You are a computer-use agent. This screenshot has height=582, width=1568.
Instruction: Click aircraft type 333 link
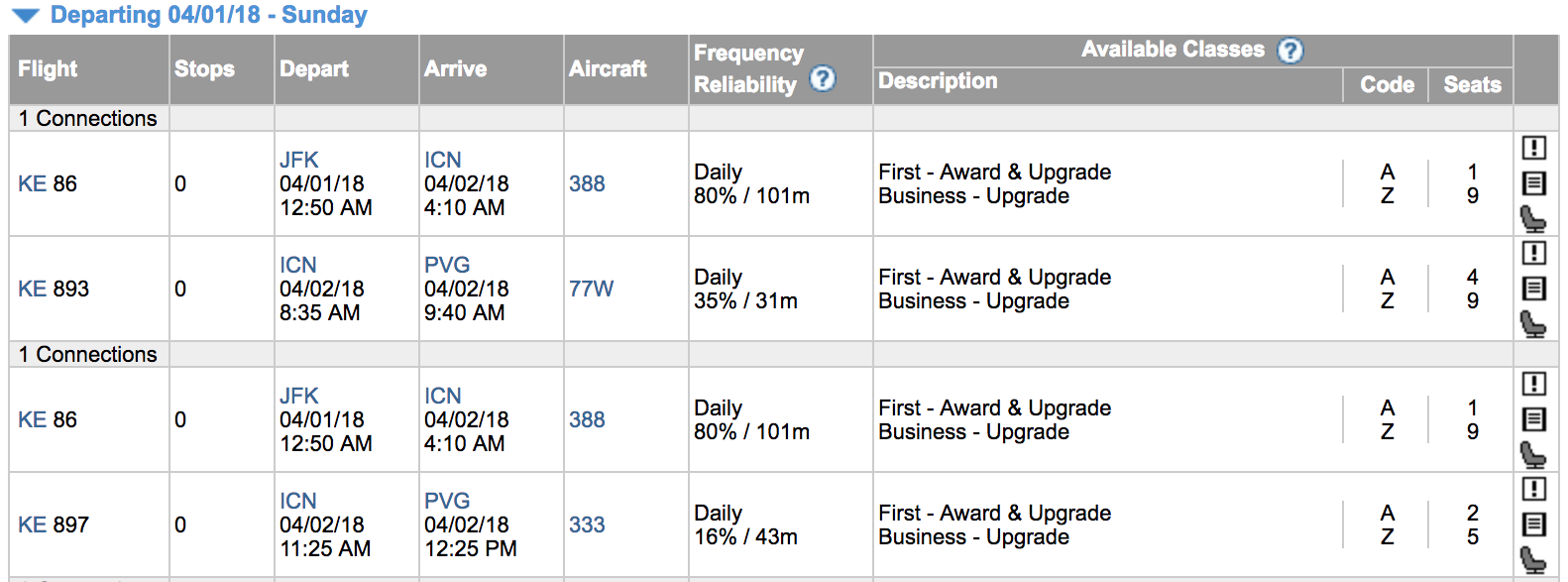tap(587, 524)
